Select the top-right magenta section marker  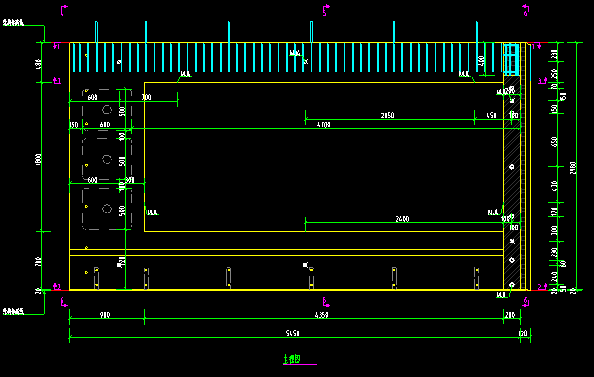(526, 10)
